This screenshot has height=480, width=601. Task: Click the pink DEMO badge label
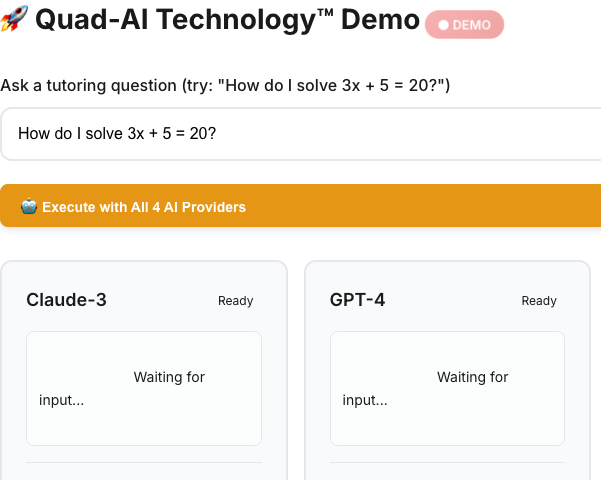point(465,26)
